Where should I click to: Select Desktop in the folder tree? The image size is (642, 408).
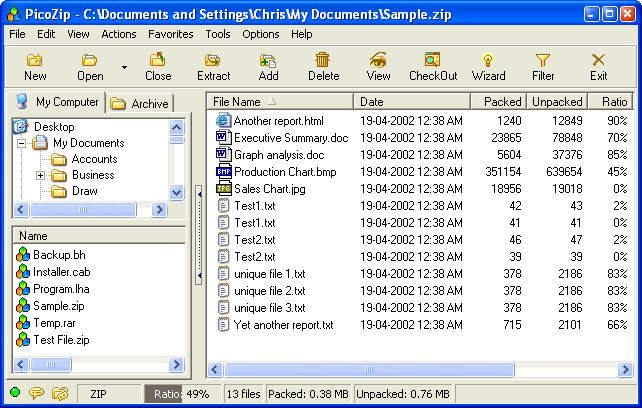[x=54, y=127]
